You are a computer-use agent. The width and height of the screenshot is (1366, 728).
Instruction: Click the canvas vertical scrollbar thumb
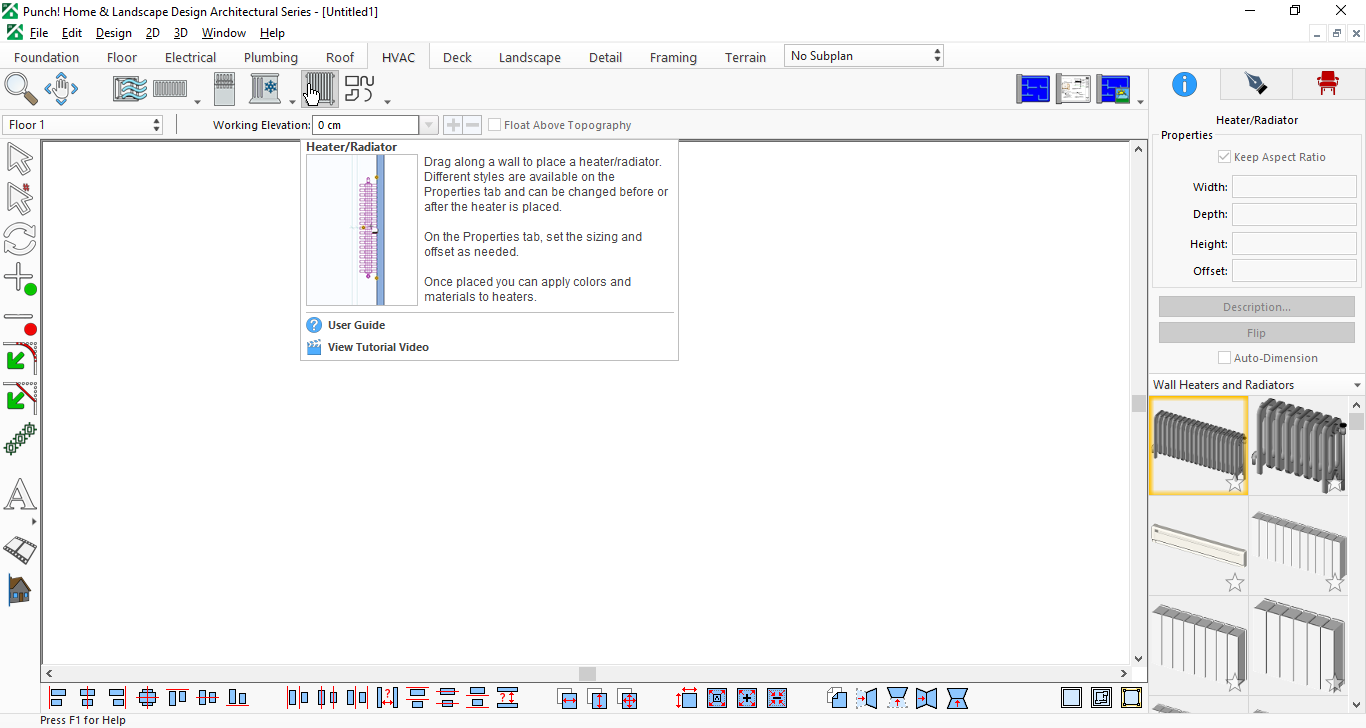coord(1138,403)
